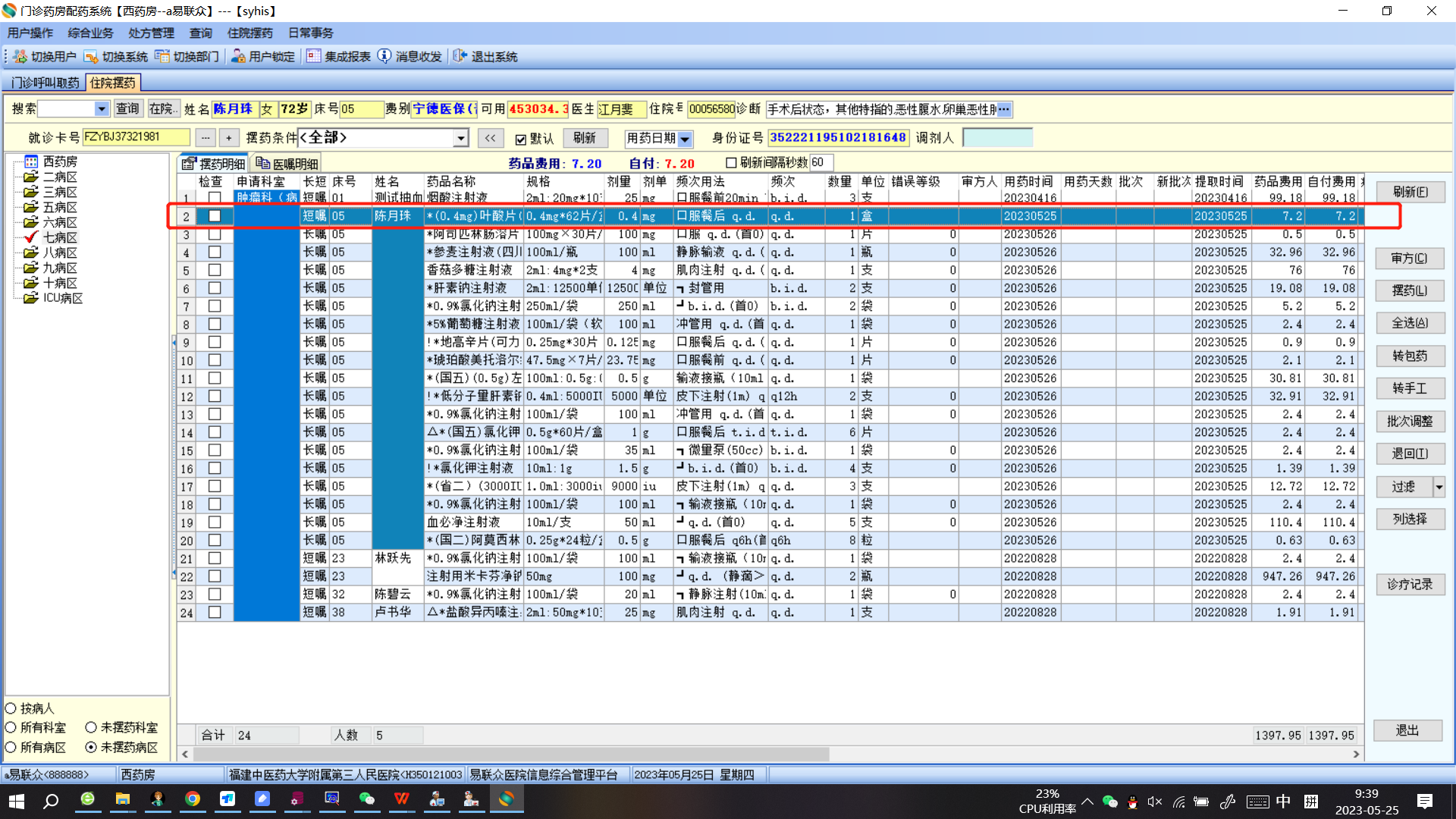Click the 用户锁定 user lock icon
Viewport: 1456px width, 819px height.
[x=238, y=57]
